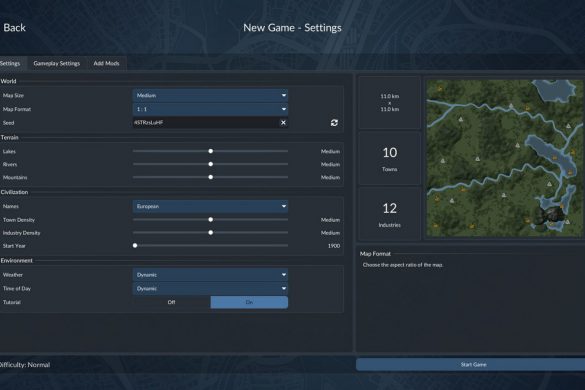Open the Map Format dropdown
Viewport: 585px width, 390px height.
(210, 109)
